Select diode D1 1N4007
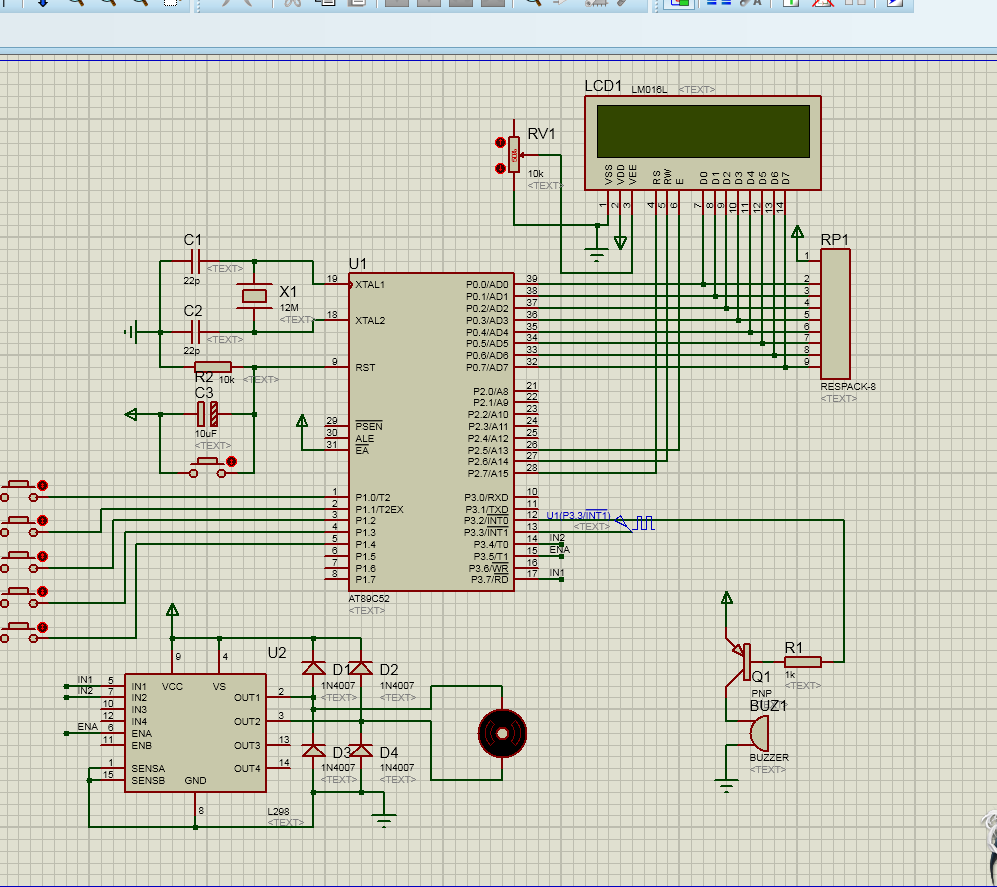This screenshot has height=887, width=997. click(x=313, y=668)
